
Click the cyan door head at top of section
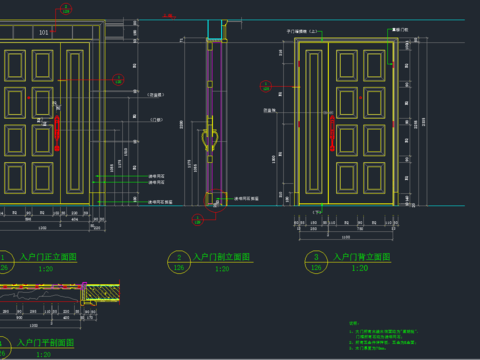click(214, 29)
